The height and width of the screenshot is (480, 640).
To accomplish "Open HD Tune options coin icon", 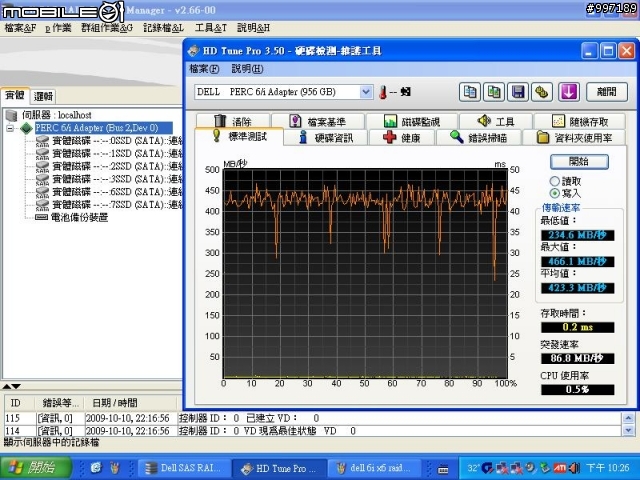I will 542,92.
